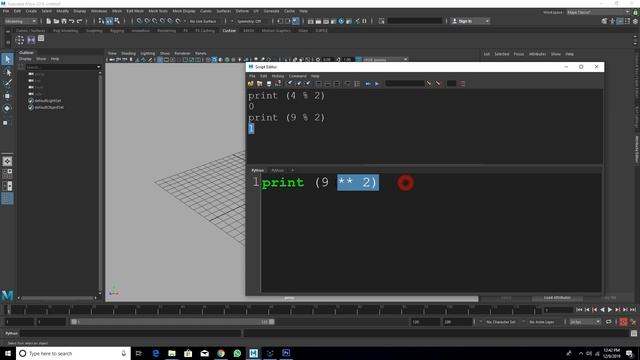
Task: Click the Python label on the command line
Action: tap(11, 333)
